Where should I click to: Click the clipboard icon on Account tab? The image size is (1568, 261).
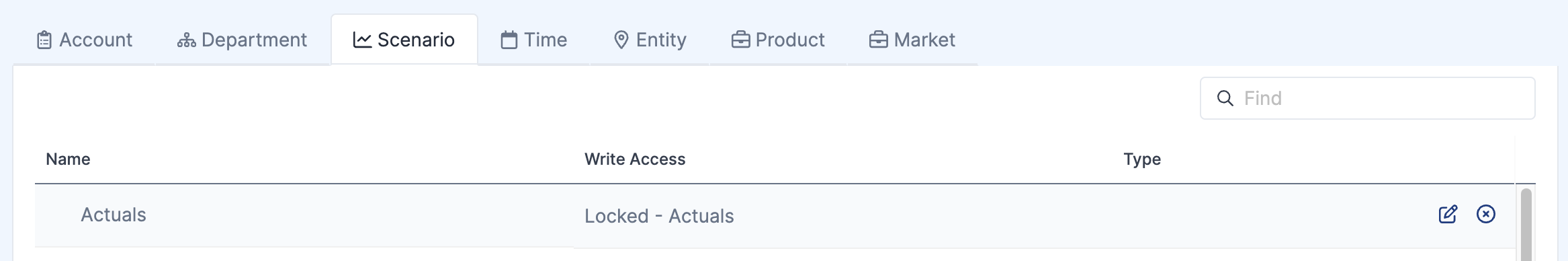click(44, 40)
